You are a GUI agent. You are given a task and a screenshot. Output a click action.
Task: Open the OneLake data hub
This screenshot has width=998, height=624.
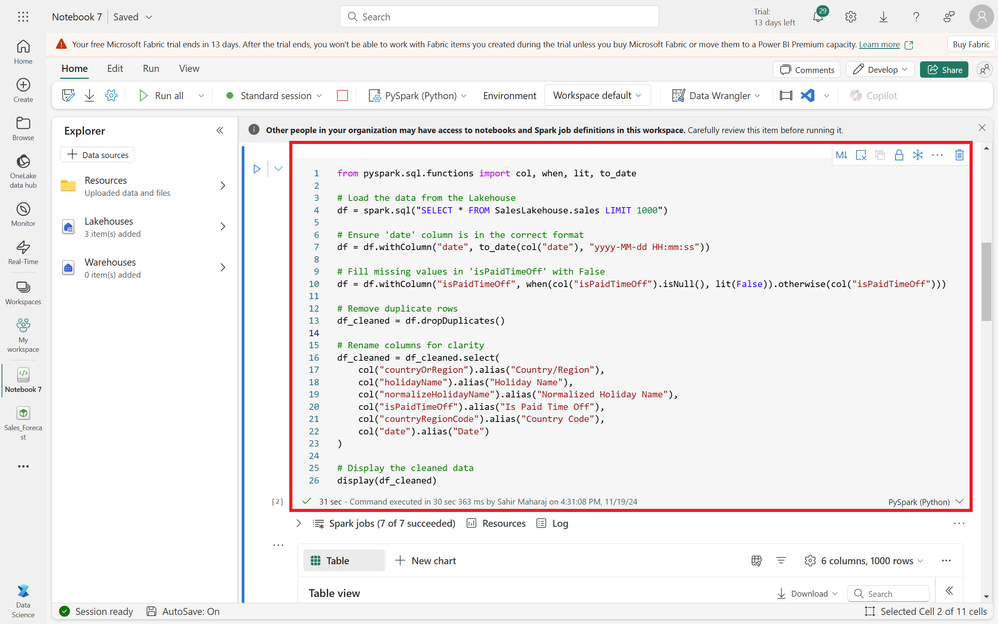(x=23, y=171)
